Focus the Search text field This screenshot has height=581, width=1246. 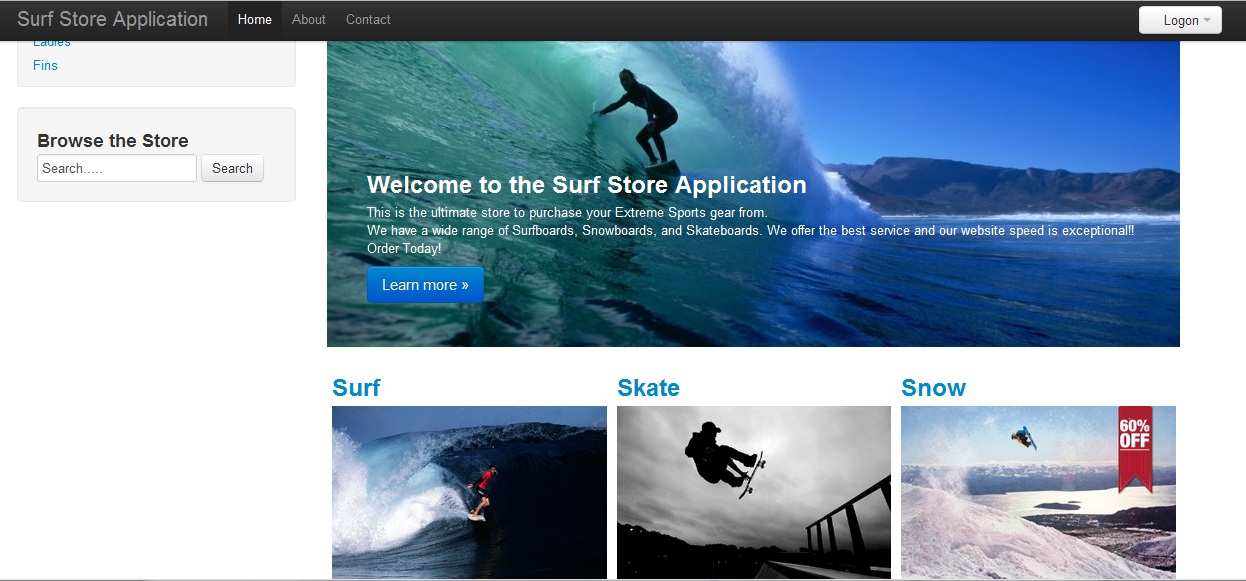click(117, 168)
